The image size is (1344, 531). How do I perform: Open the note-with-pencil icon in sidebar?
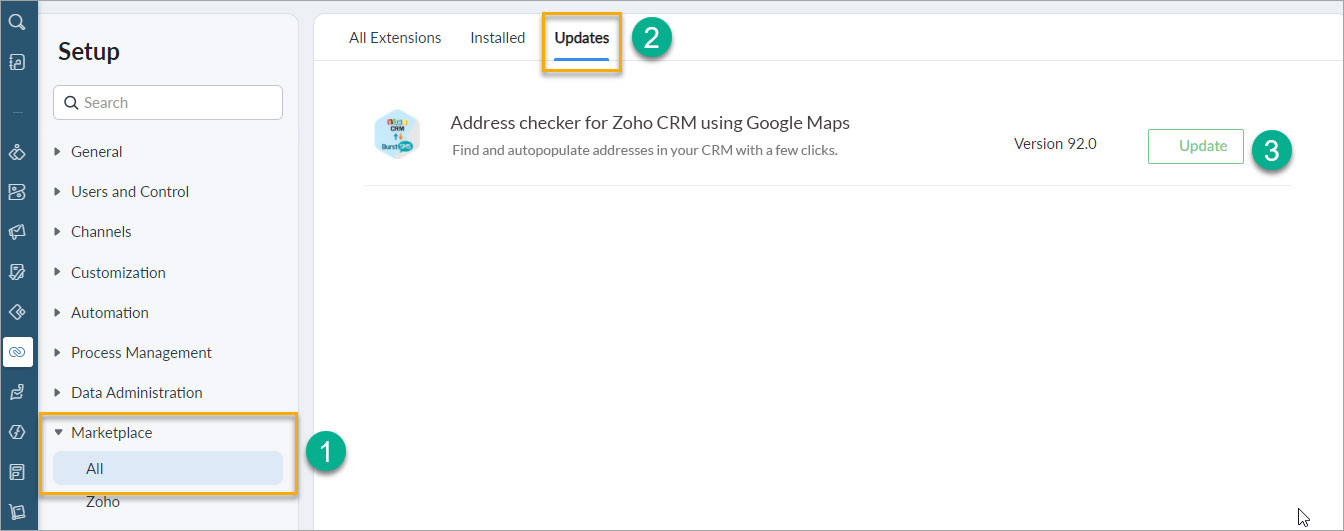click(17, 272)
